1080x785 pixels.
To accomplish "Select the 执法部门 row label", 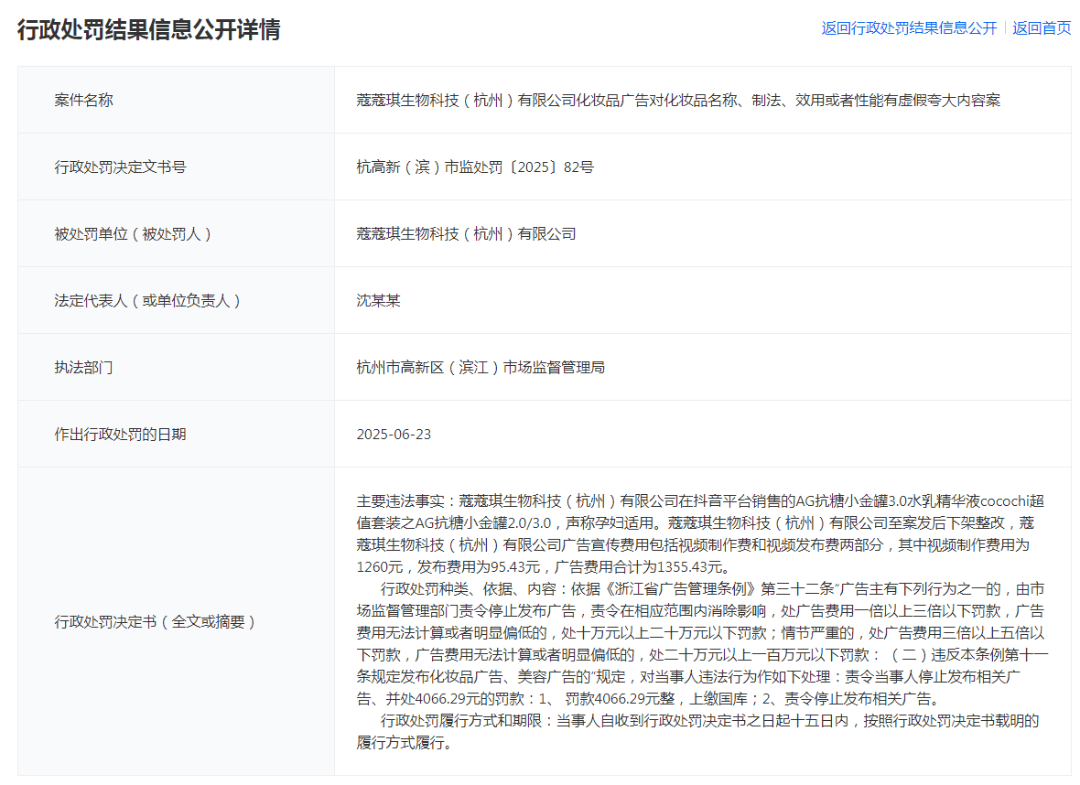I will 84,367.
